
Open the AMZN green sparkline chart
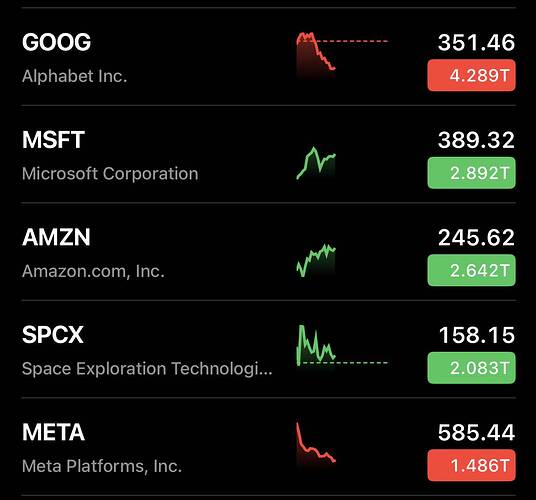pos(316,260)
